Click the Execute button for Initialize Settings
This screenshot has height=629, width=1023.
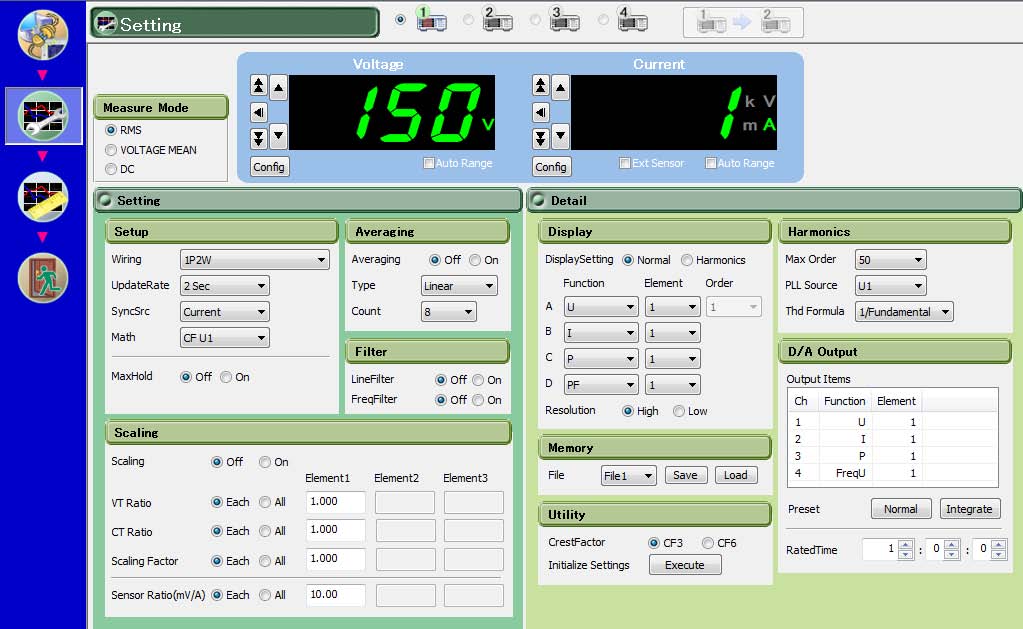(685, 565)
